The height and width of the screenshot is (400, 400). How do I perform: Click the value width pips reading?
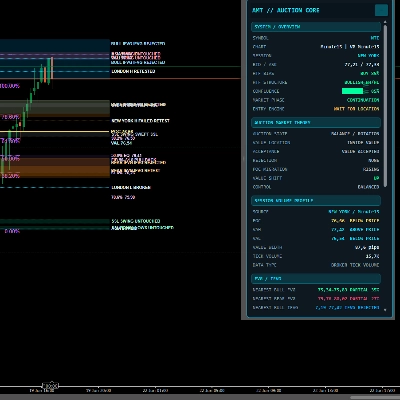[x=367, y=247]
